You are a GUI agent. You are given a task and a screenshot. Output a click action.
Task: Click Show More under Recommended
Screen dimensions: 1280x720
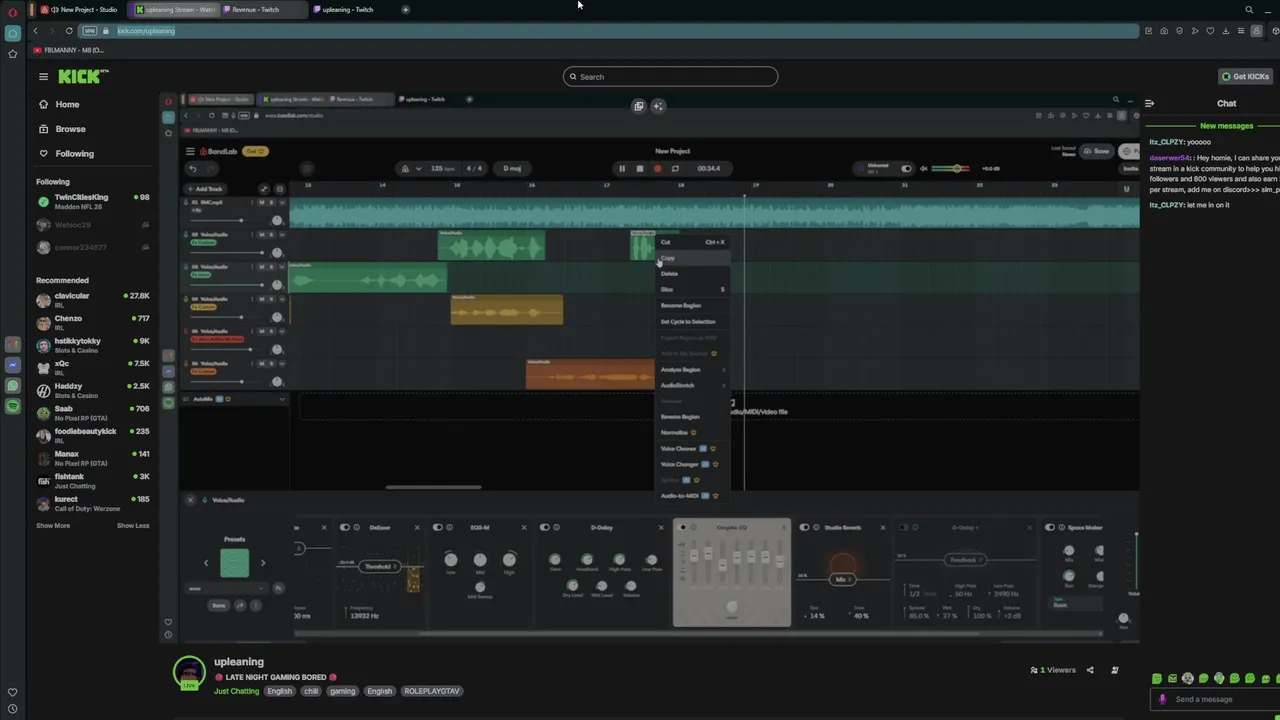[x=53, y=525]
